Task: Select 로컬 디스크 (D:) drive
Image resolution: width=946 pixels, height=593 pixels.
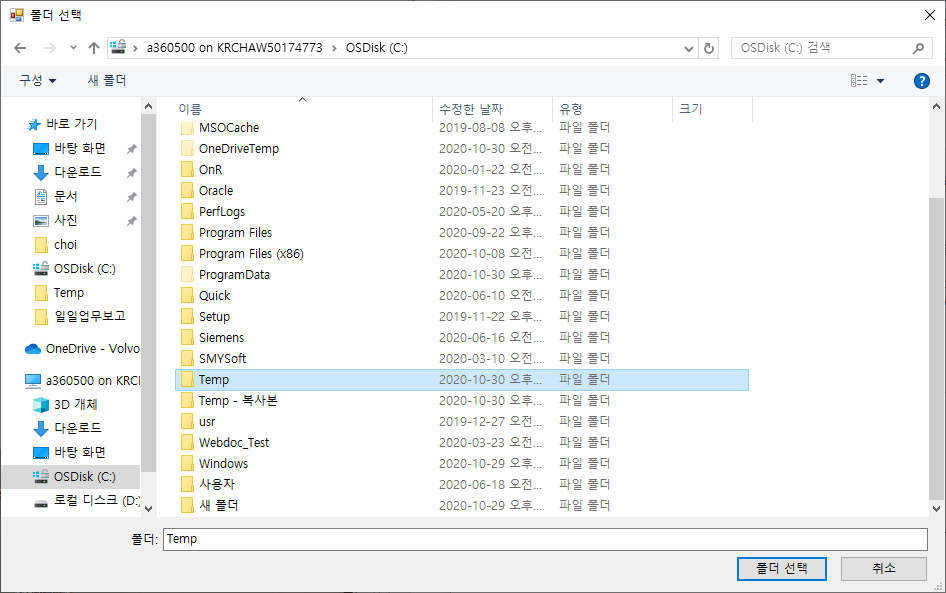Action: point(87,501)
